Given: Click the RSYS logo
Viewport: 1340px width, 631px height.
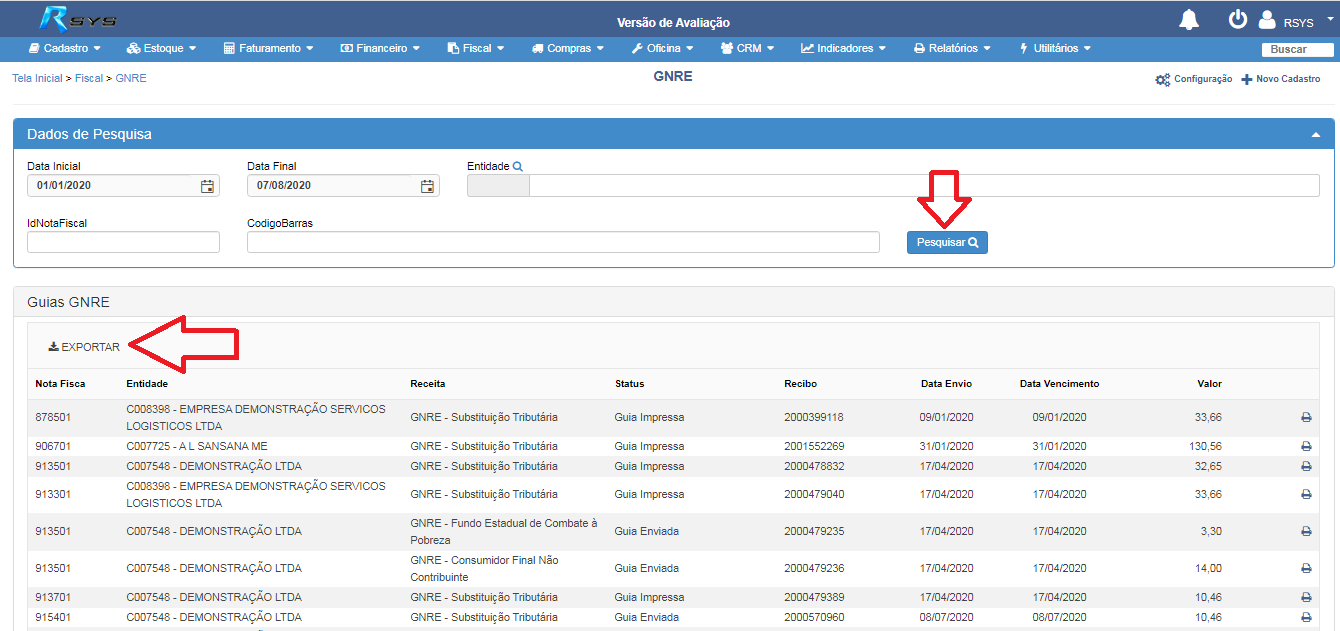Looking at the screenshot, I should coord(79,19).
